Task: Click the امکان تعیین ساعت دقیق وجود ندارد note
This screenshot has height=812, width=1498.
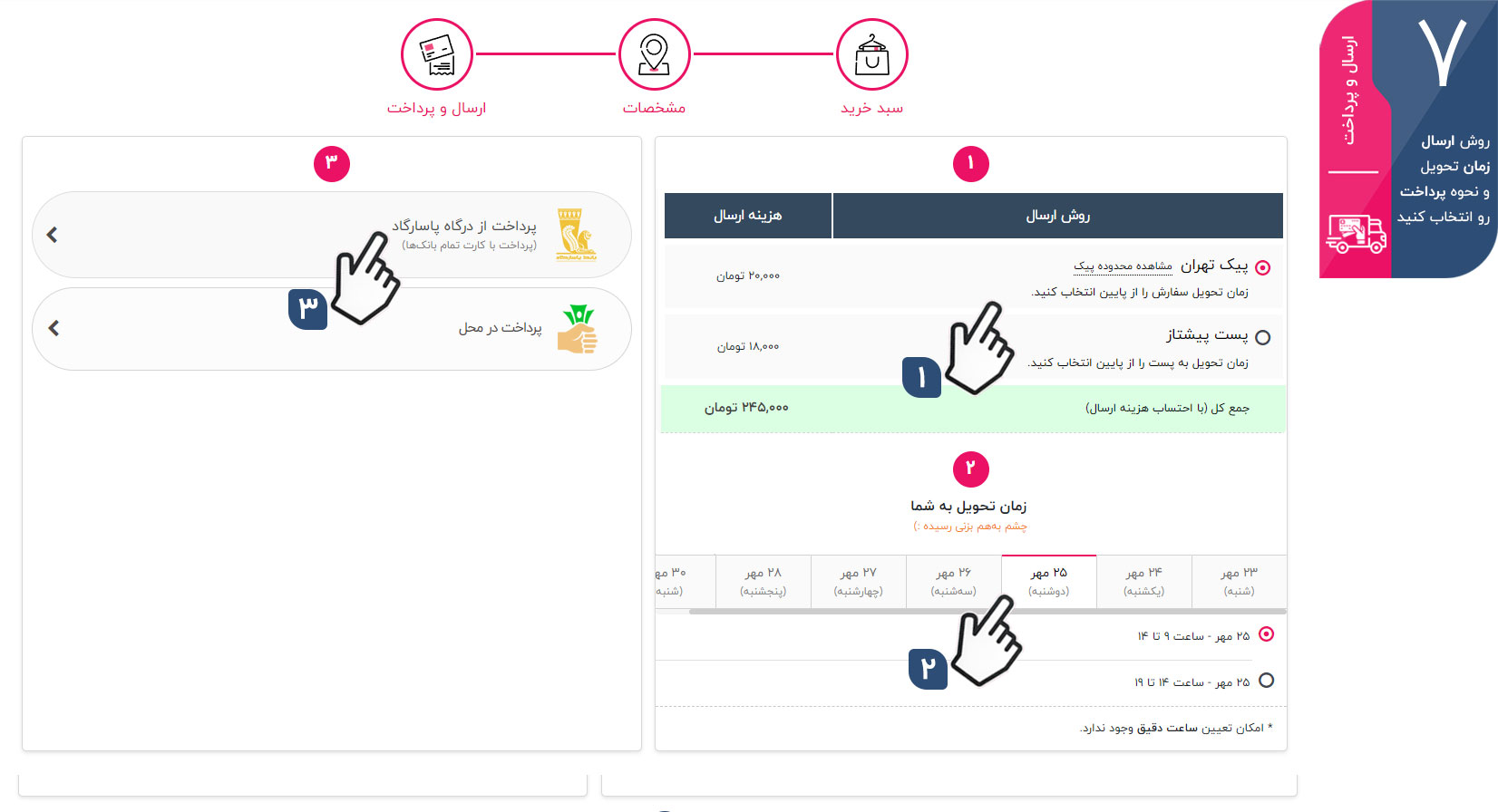Action: coord(1176,728)
